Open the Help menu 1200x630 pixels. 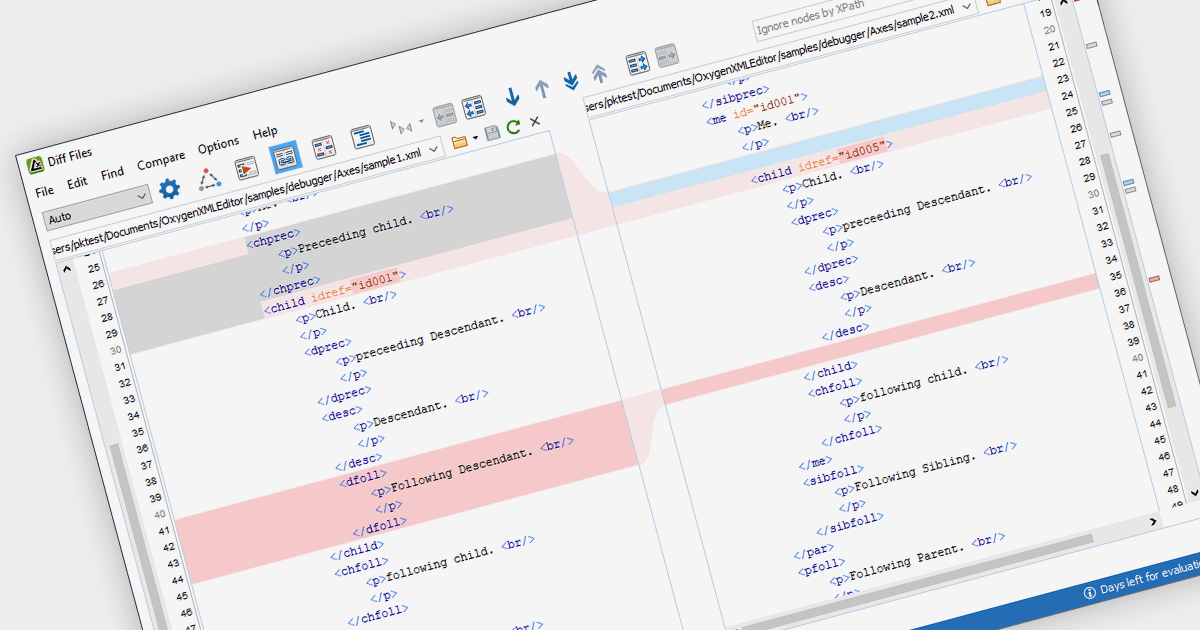pos(265,133)
